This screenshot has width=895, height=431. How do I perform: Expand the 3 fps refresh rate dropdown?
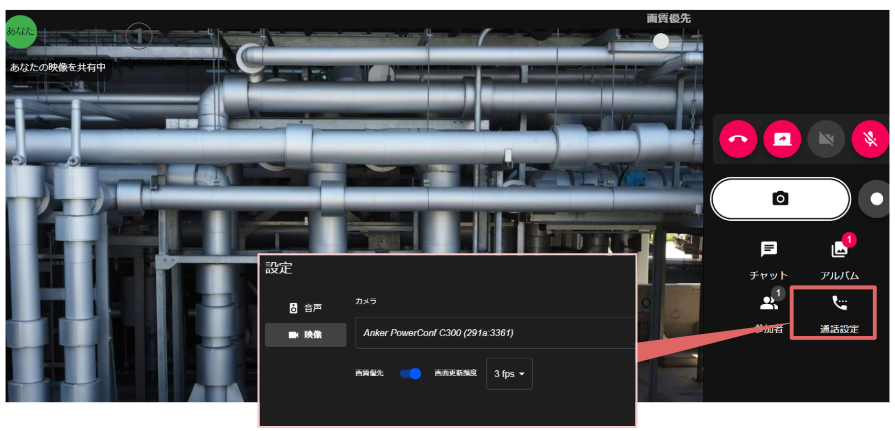tap(509, 374)
